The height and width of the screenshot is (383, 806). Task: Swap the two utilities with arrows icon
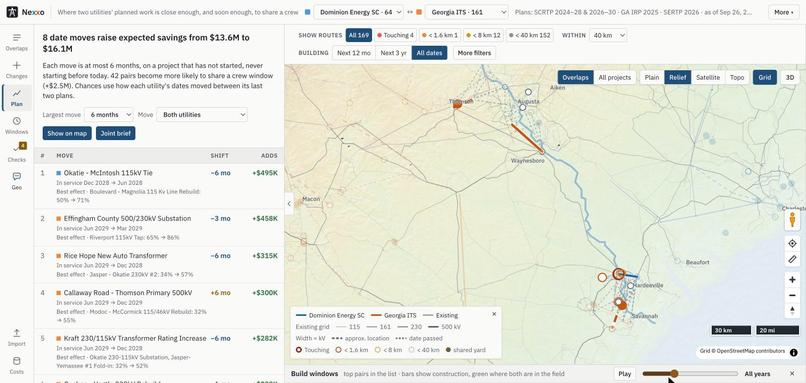410,12
